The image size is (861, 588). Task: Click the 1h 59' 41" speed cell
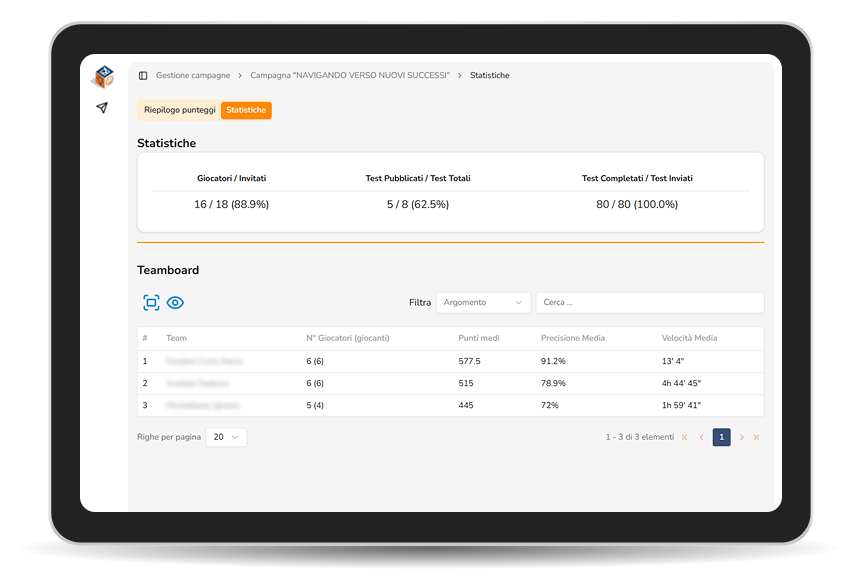click(681, 405)
